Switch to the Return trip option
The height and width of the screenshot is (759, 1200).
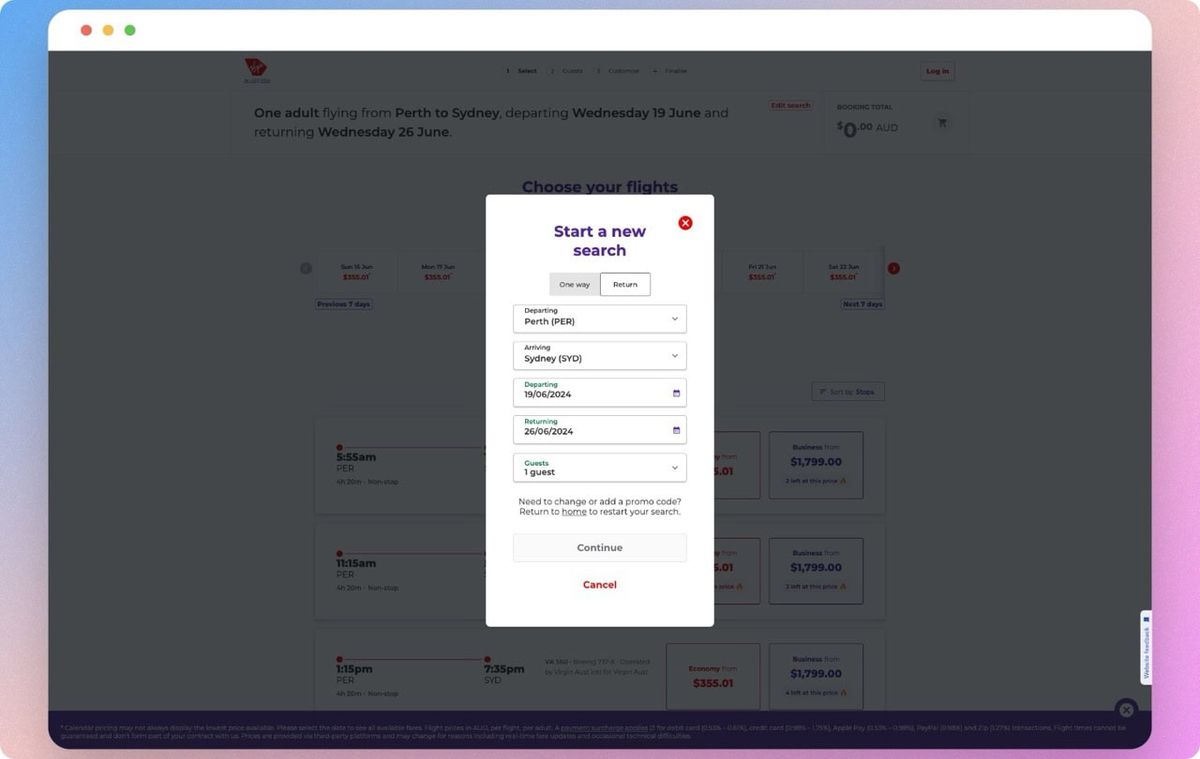click(x=625, y=284)
